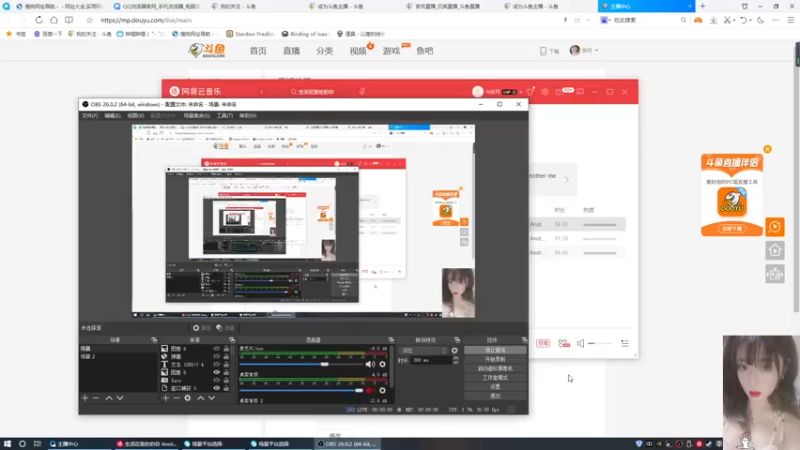Unmute the red-muted desktop audio in mixer
800x450 pixels.
tap(370, 391)
